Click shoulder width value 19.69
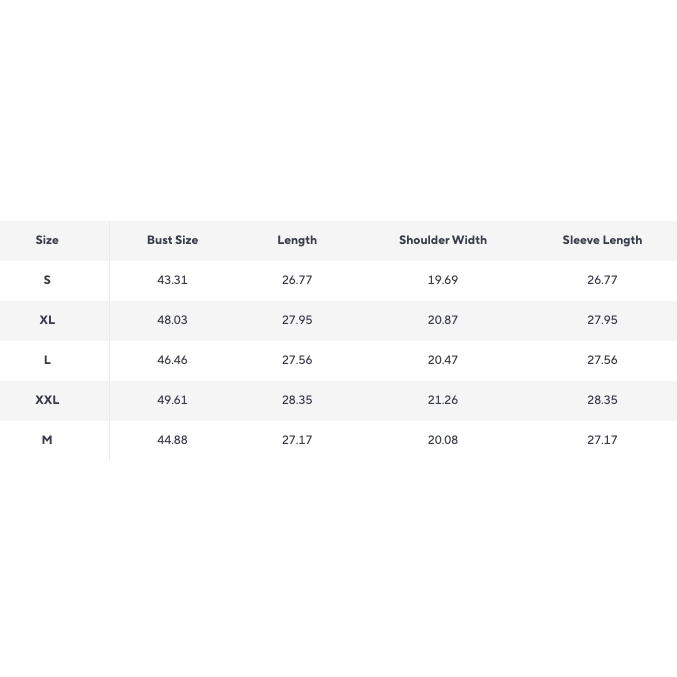 click(x=443, y=280)
